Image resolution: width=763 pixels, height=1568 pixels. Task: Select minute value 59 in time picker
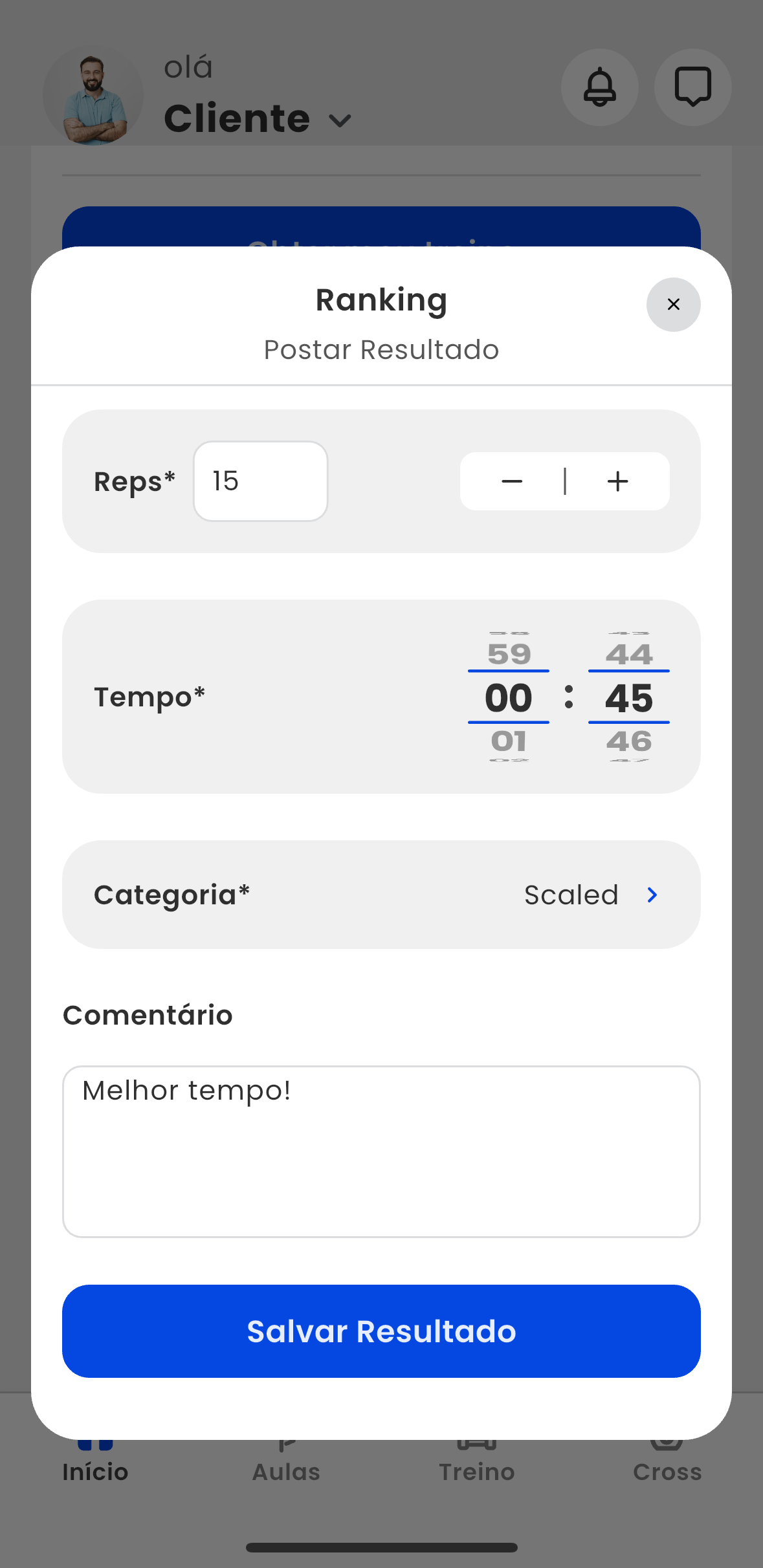[x=509, y=654]
